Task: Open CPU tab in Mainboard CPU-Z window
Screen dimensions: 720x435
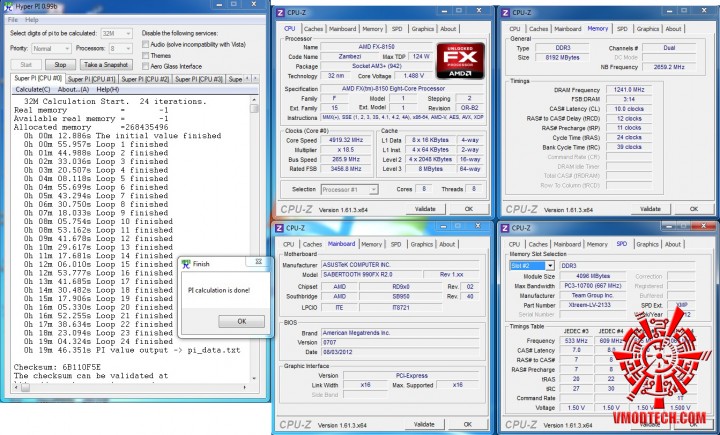Action: click(x=288, y=244)
